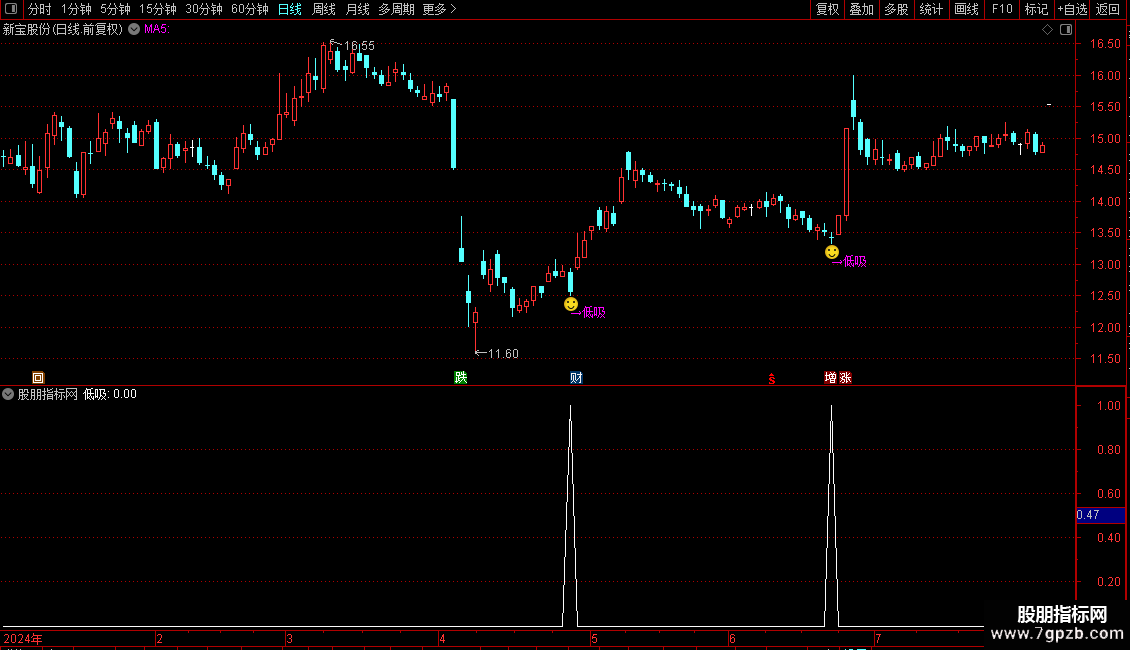Screen dimensions: 1130x650
Task: Open main chart indicator settings circle icon
Action: pos(134,30)
